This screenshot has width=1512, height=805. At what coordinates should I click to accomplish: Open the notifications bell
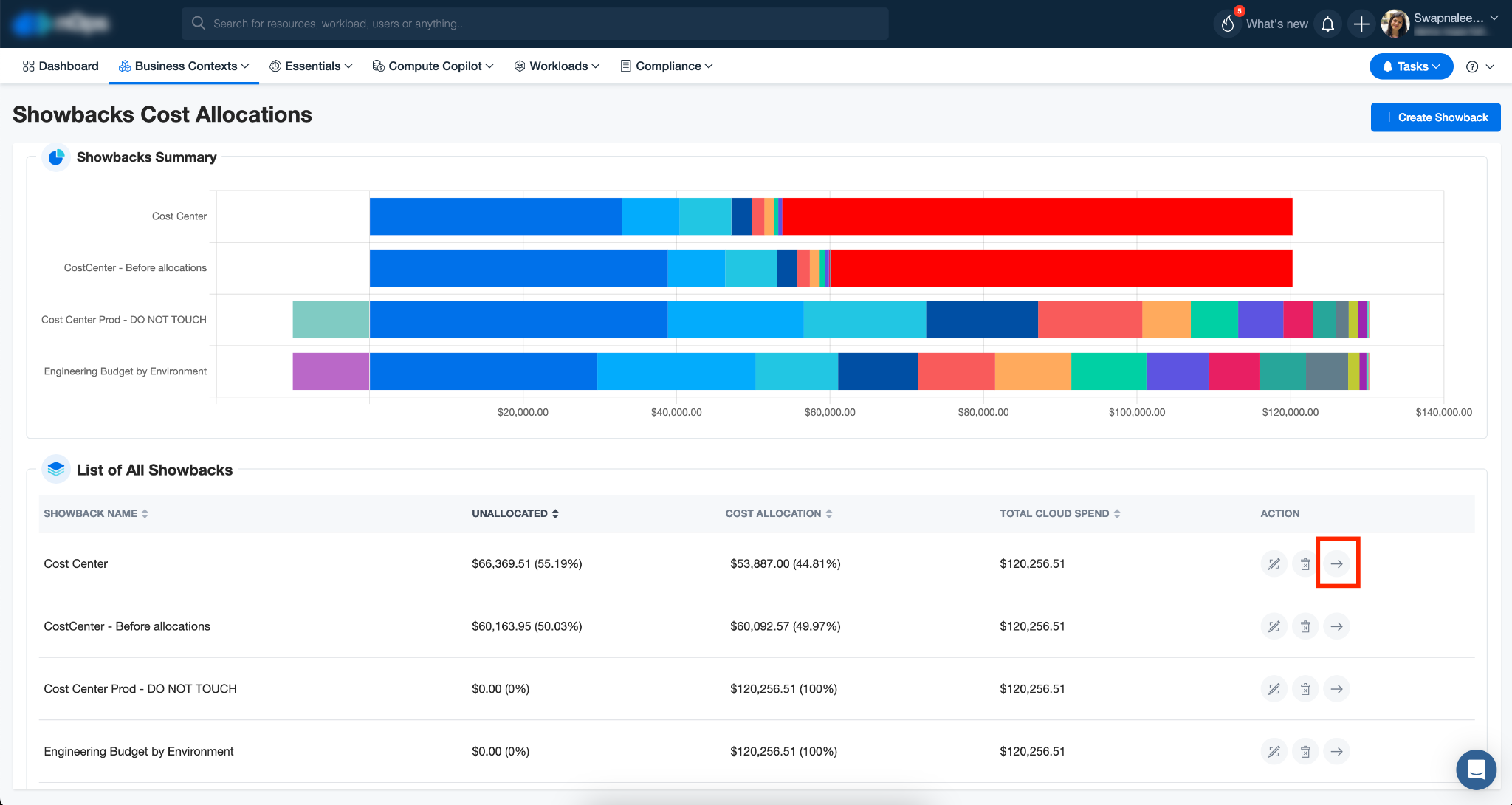[x=1327, y=24]
